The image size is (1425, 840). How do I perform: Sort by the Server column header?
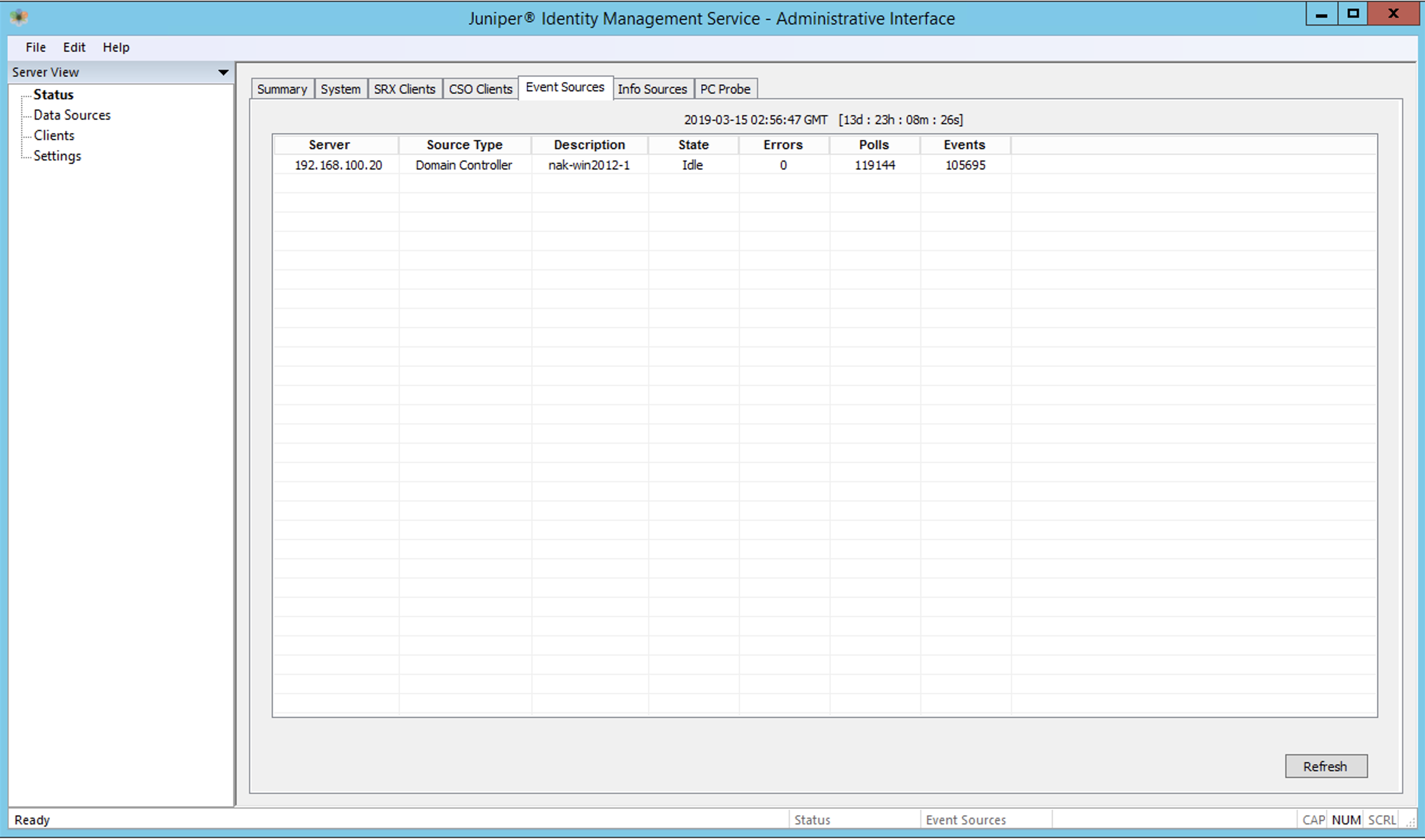[336, 145]
